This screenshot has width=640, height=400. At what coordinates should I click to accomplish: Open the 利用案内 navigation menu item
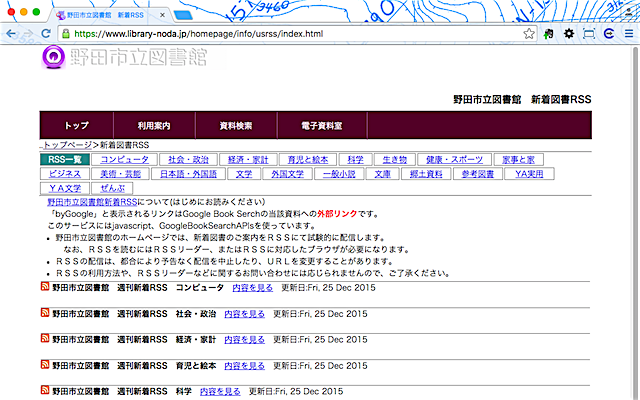tap(154, 125)
